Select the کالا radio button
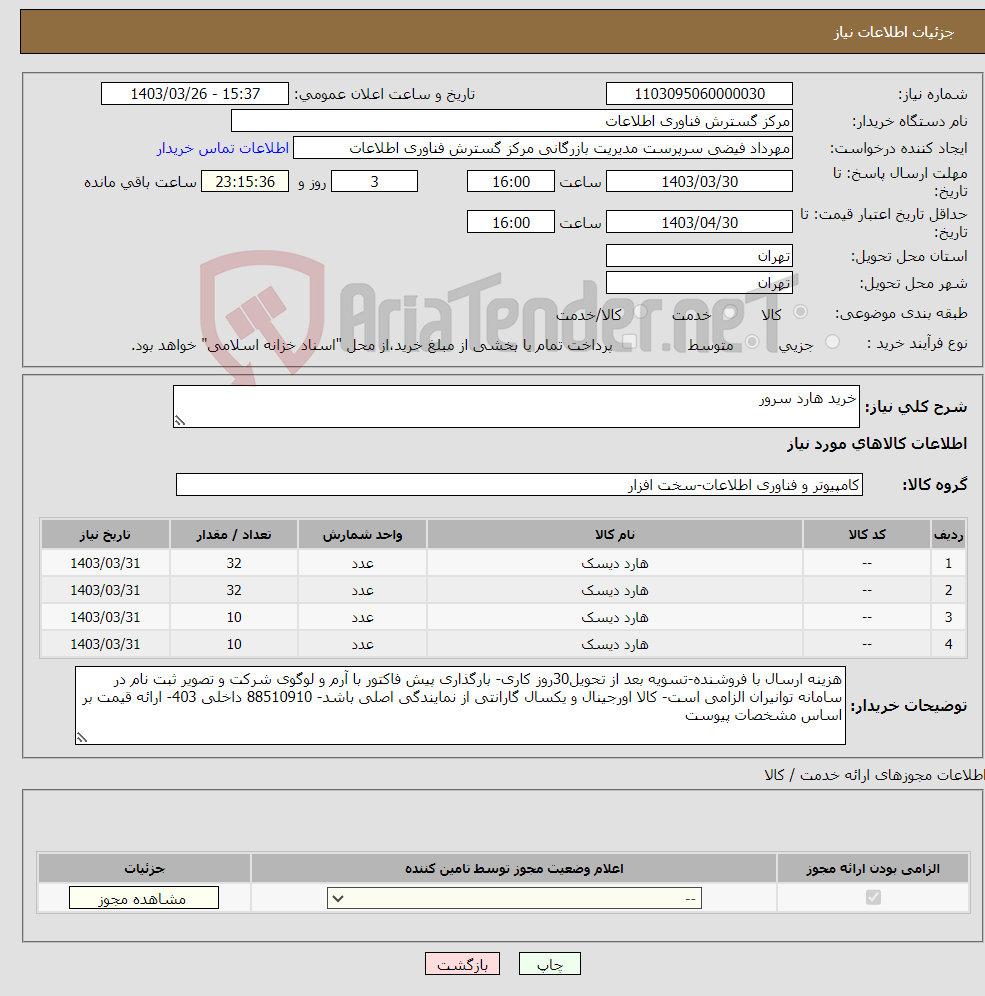 click(800, 312)
